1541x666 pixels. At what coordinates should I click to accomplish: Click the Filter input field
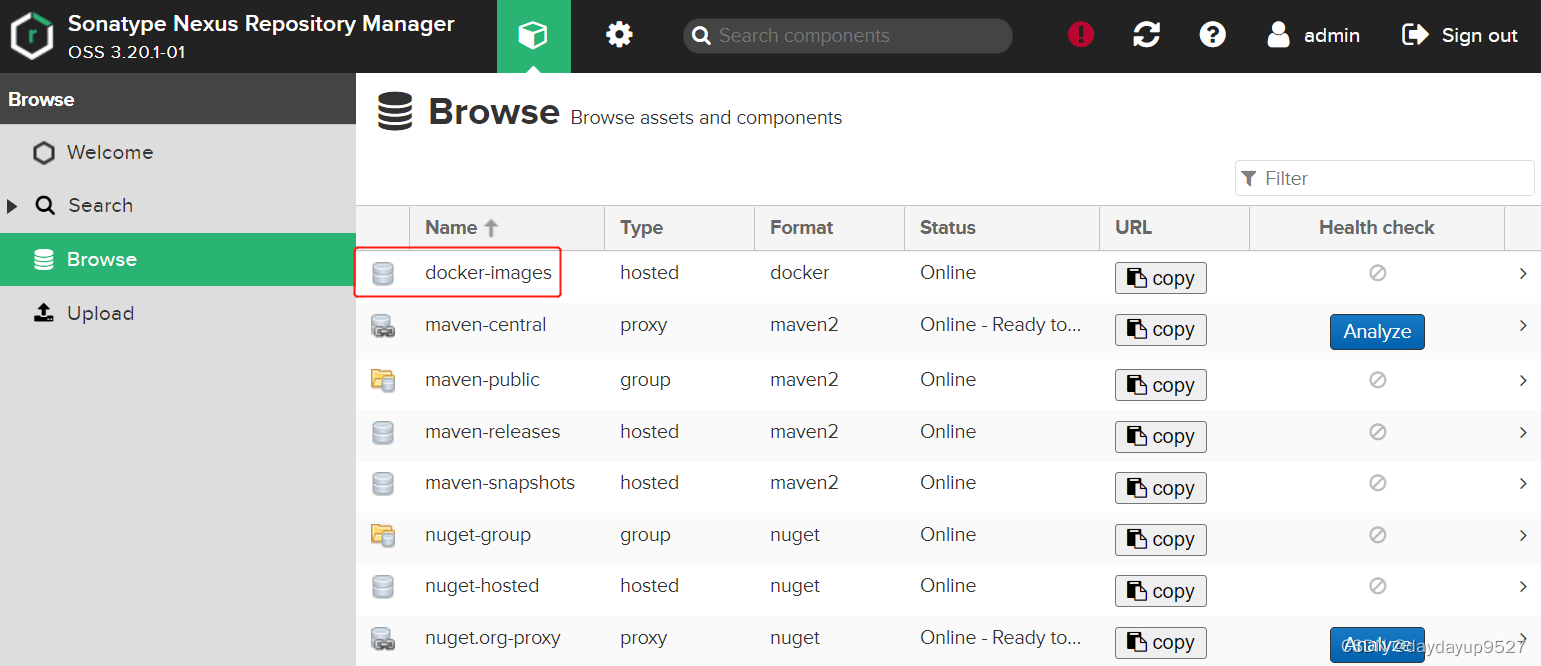tap(1385, 178)
